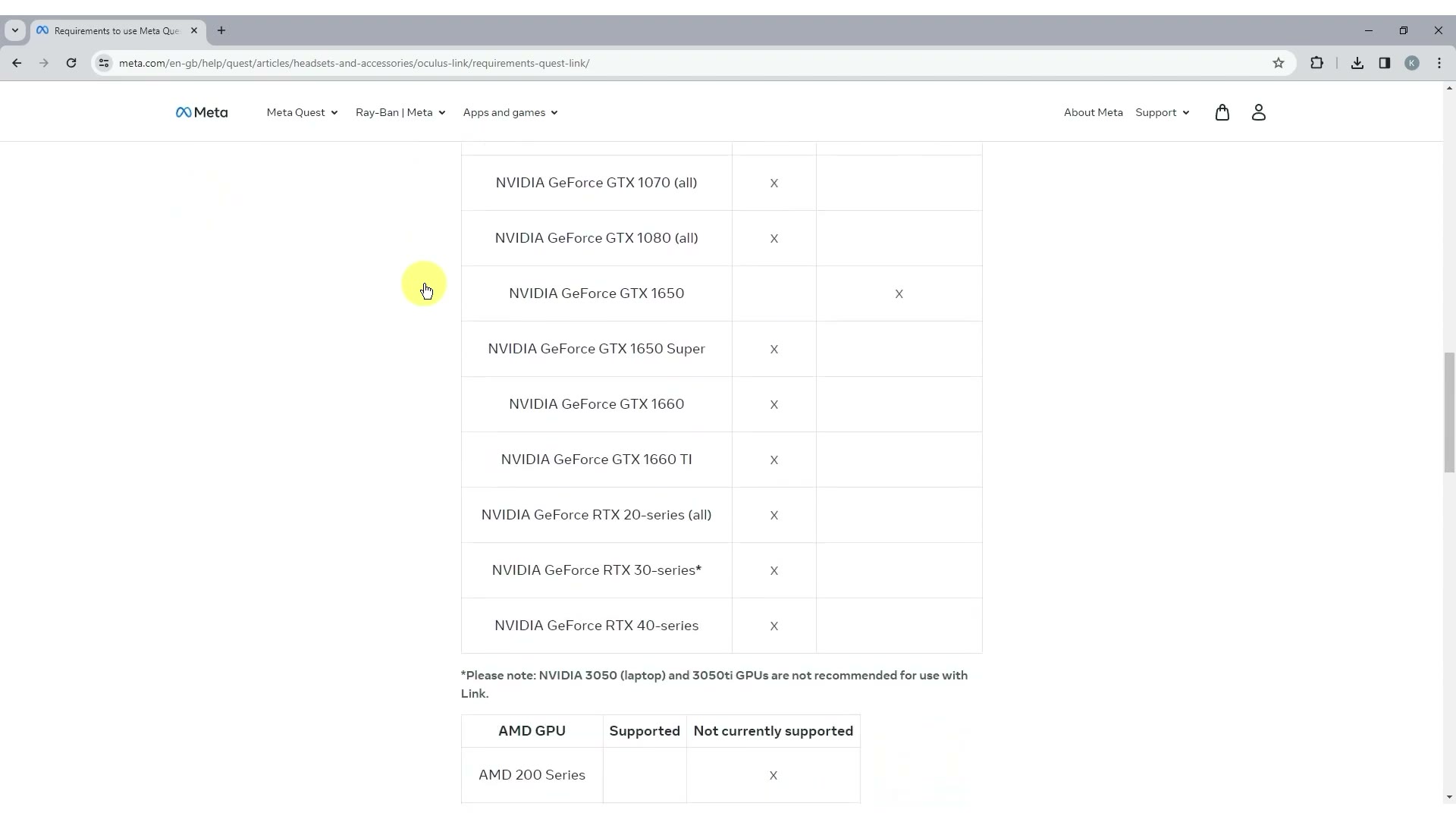Click the scrollbar down arrow
Image resolution: width=1456 pixels, height=819 pixels.
click(x=1449, y=797)
